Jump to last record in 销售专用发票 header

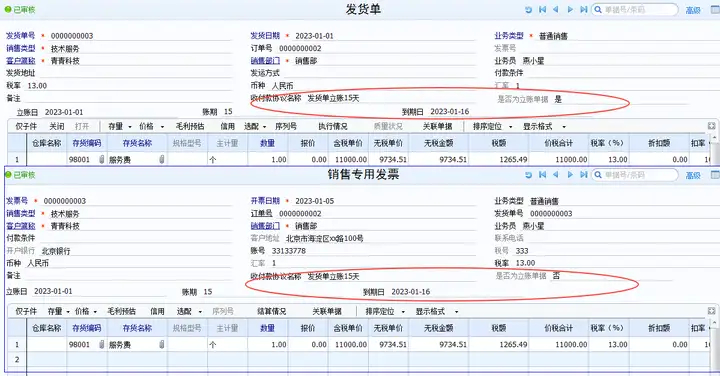point(584,175)
